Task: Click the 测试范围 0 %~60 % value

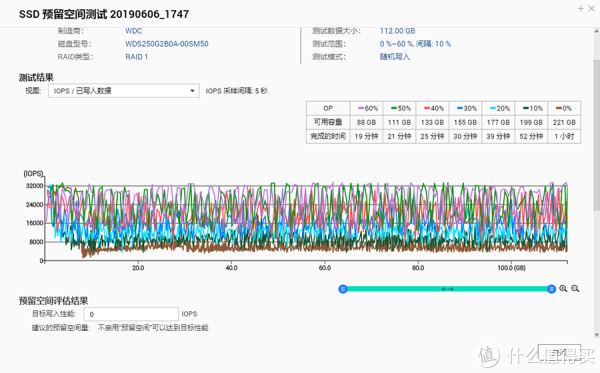Action: [415, 44]
